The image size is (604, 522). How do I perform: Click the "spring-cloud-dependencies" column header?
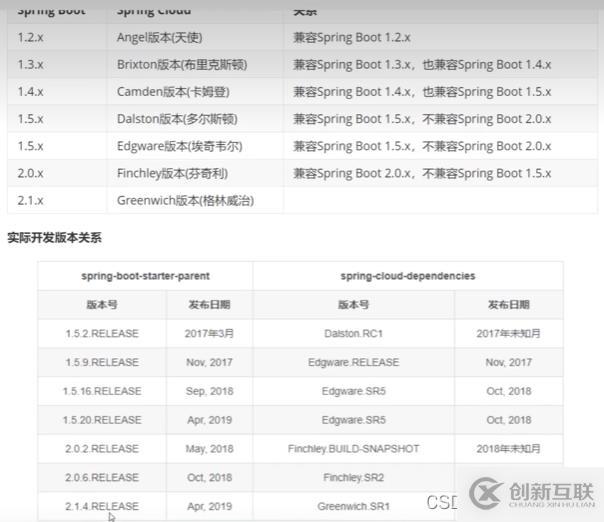pos(408,276)
